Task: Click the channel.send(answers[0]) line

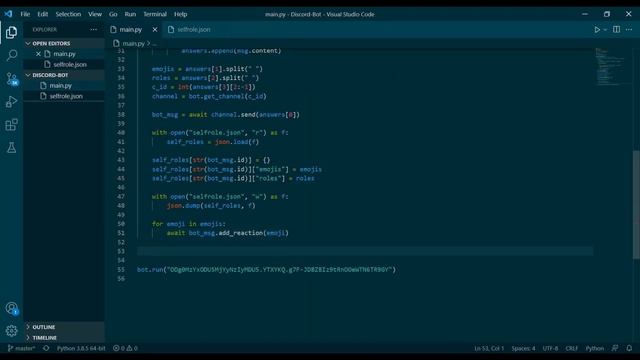Action: 226,115
